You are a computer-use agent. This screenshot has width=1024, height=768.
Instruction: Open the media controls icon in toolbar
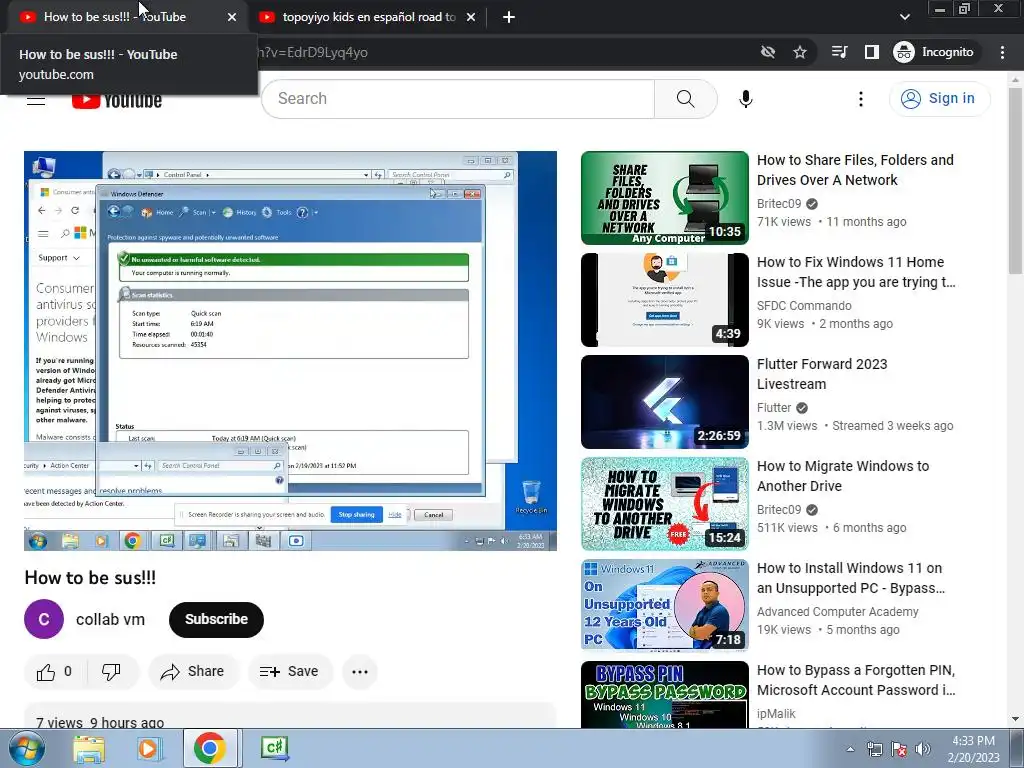[839, 52]
